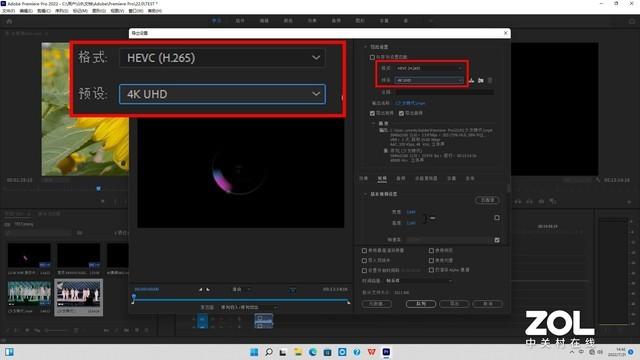Toggle the frame rate match source checkbox
640x360 pixels.
497,240
